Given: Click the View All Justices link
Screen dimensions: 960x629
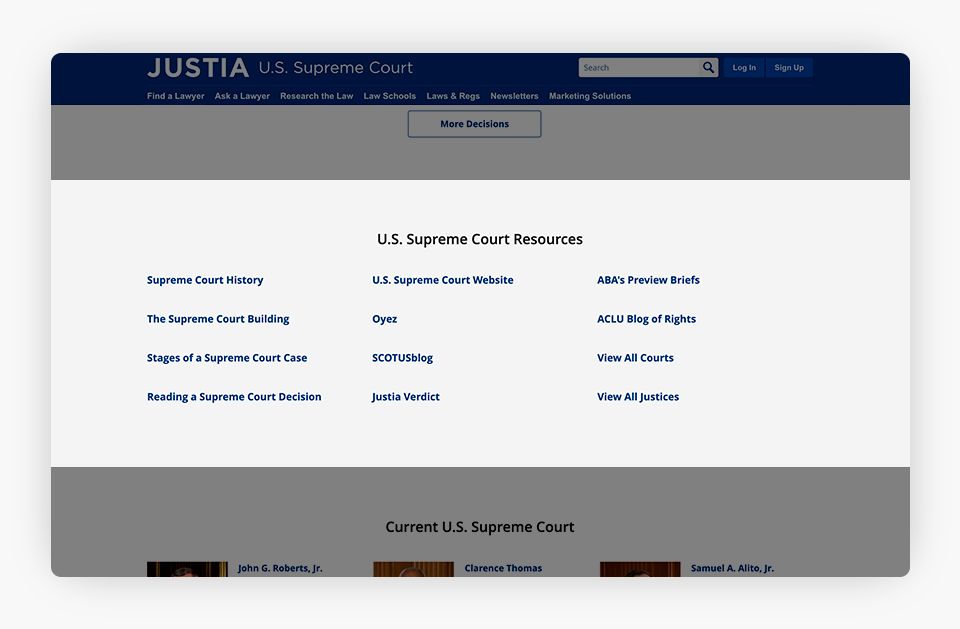Looking at the screenshot, I should tap(638, 397).
